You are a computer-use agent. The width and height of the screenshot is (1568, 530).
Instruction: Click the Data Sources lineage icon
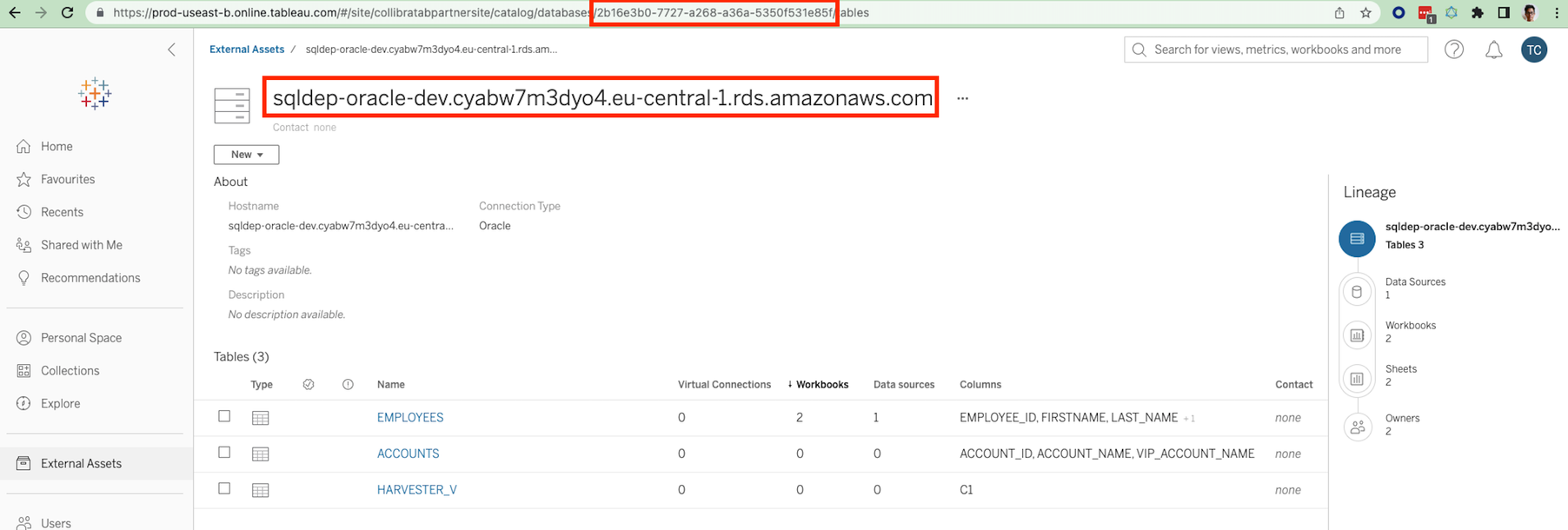(1357, 292)
